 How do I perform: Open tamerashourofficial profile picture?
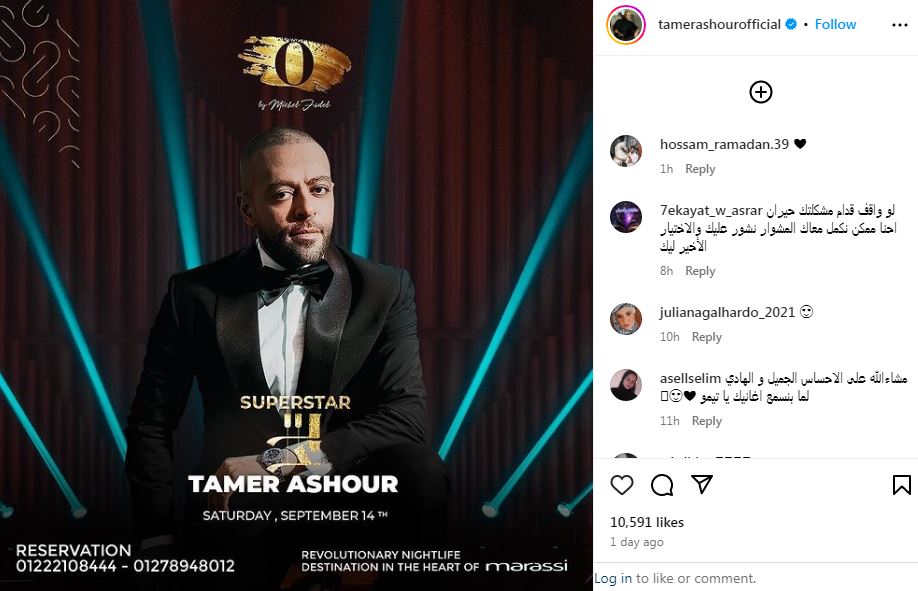click(625, 25)
